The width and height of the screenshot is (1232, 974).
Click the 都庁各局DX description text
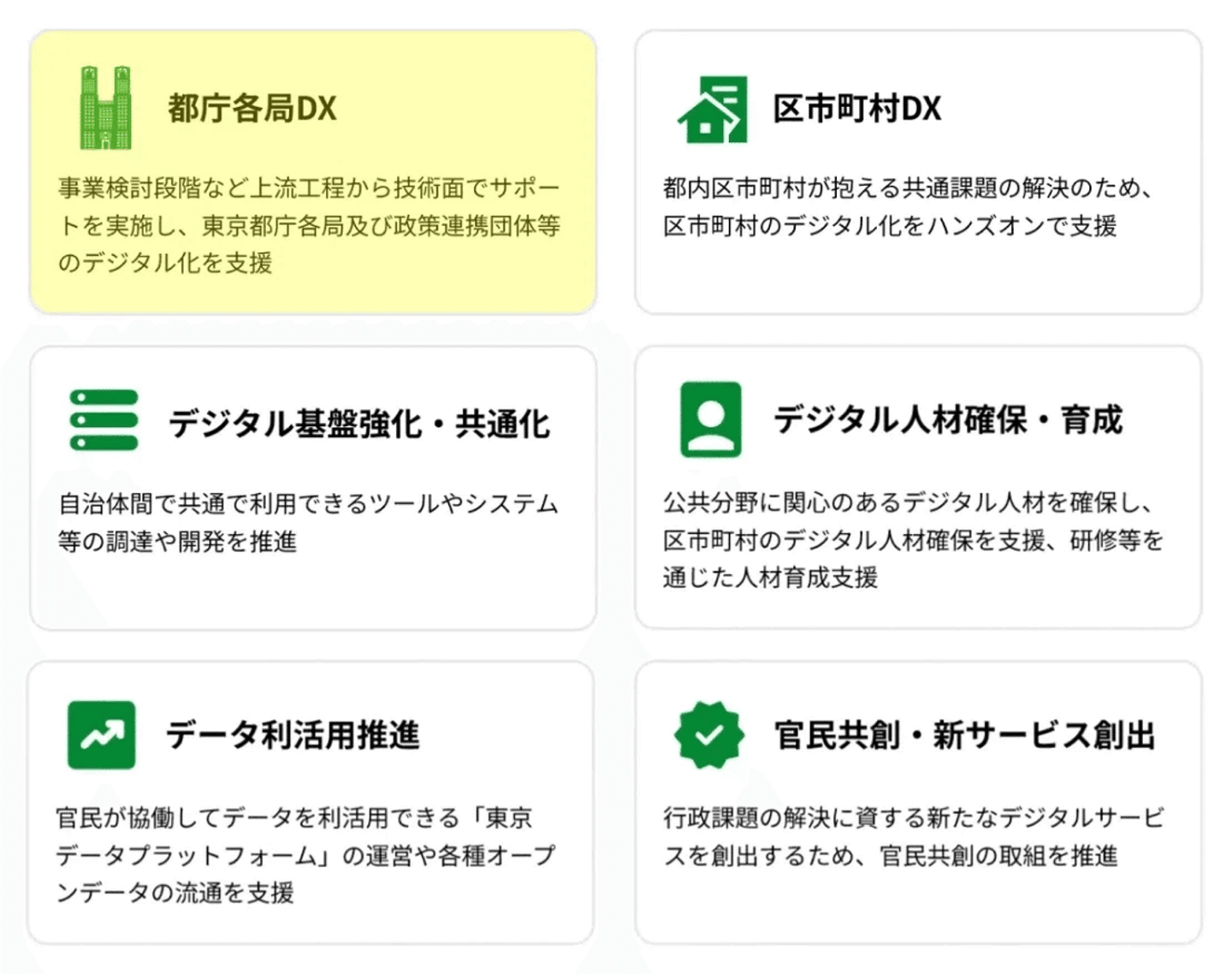[x=309, y=225]
